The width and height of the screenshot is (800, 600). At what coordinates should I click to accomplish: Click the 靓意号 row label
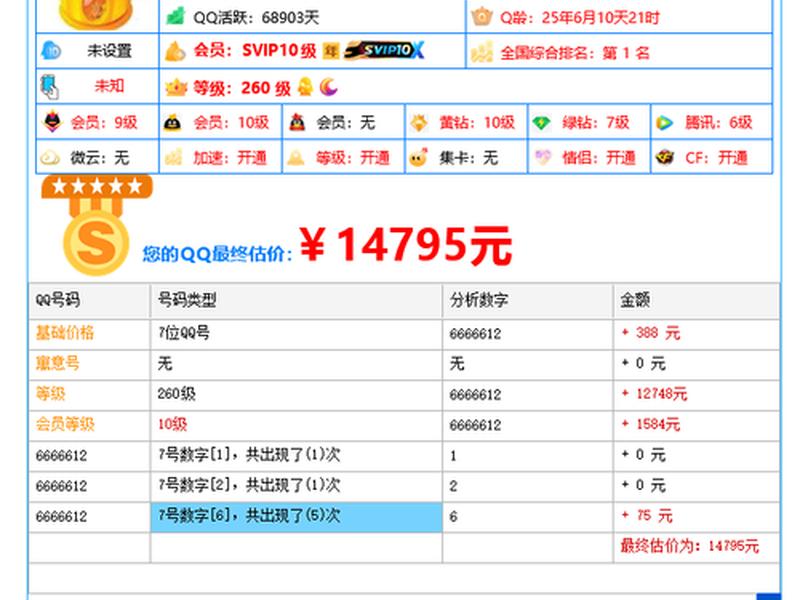tap(58, 363)
